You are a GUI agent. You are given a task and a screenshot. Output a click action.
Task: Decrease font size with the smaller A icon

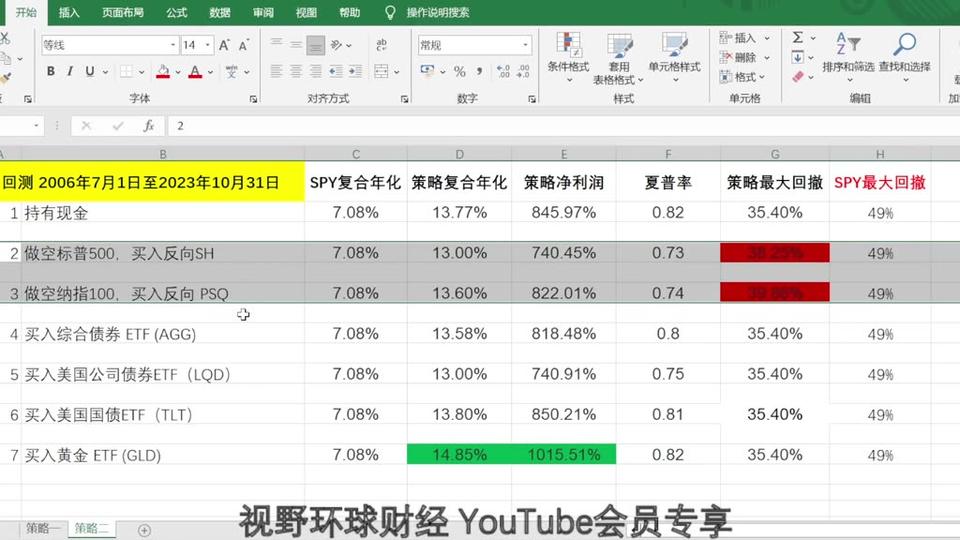pyautogui.click(x=244, y=45)
